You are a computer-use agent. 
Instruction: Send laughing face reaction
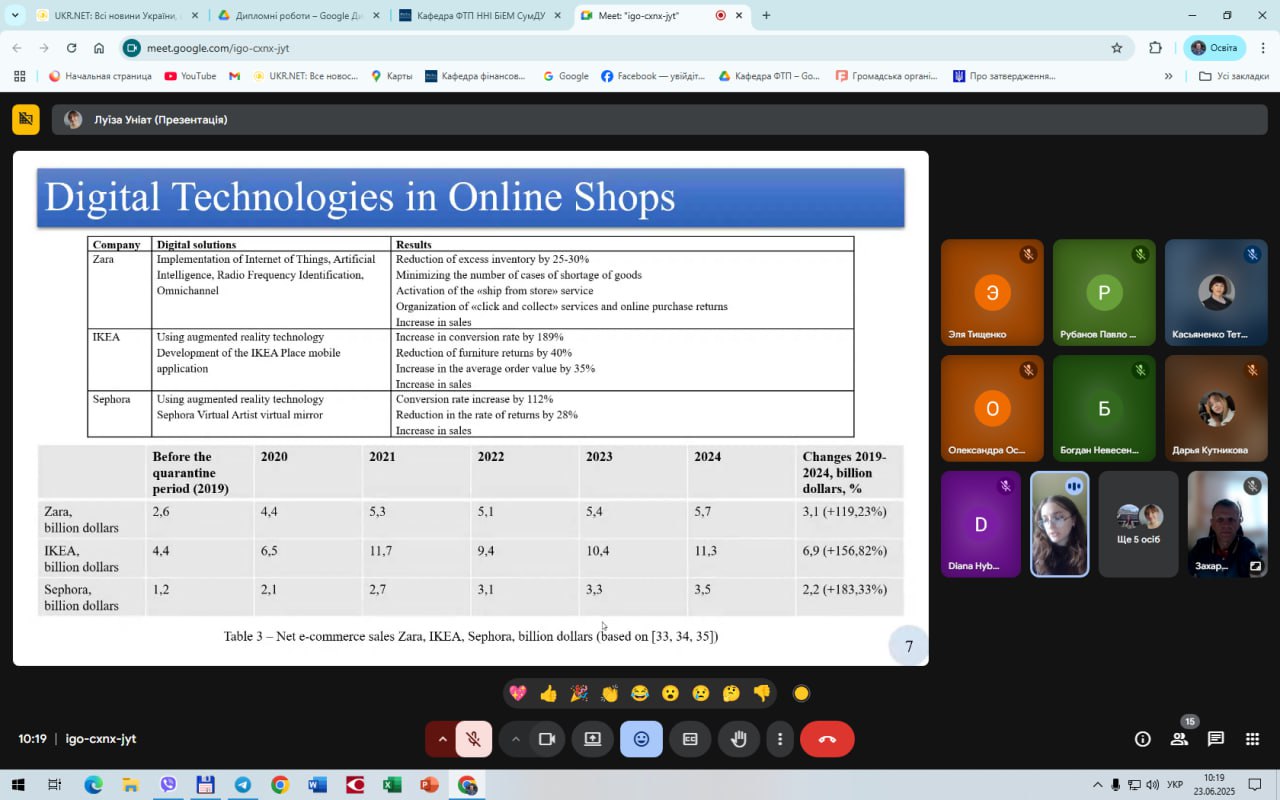640,693
